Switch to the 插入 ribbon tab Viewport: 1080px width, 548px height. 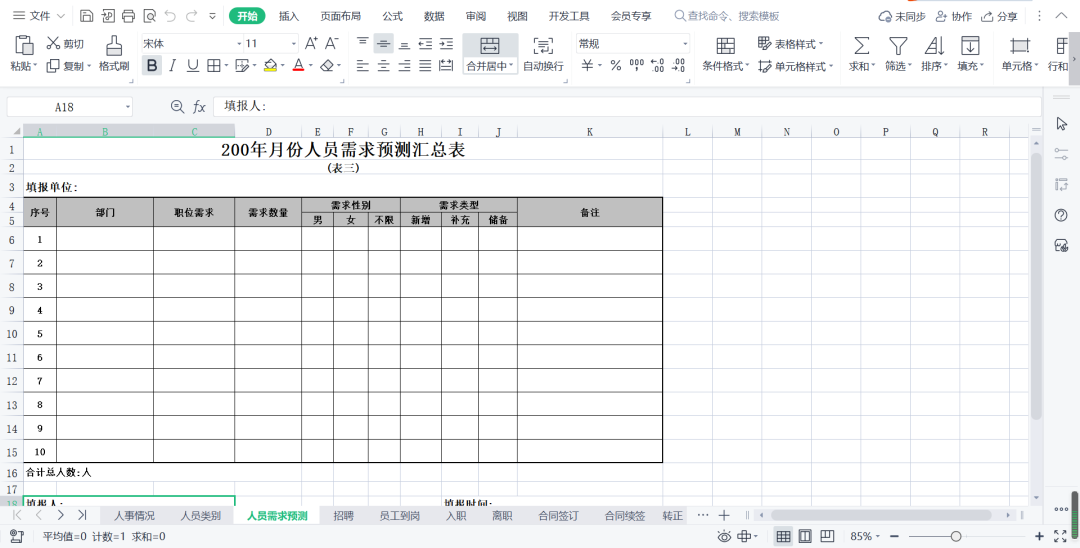pyautogui.click(x=289, y=16)
